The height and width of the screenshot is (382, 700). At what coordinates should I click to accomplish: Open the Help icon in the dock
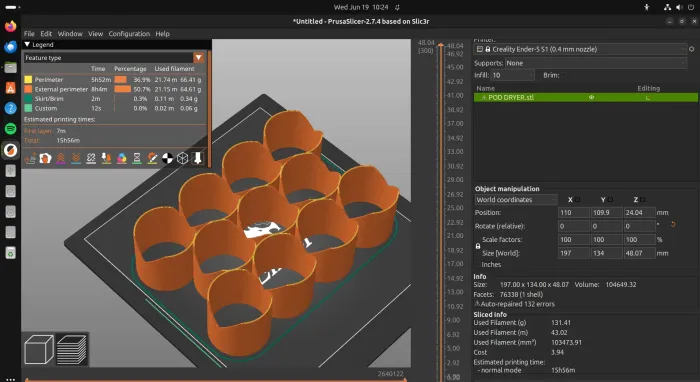point(11,108)
